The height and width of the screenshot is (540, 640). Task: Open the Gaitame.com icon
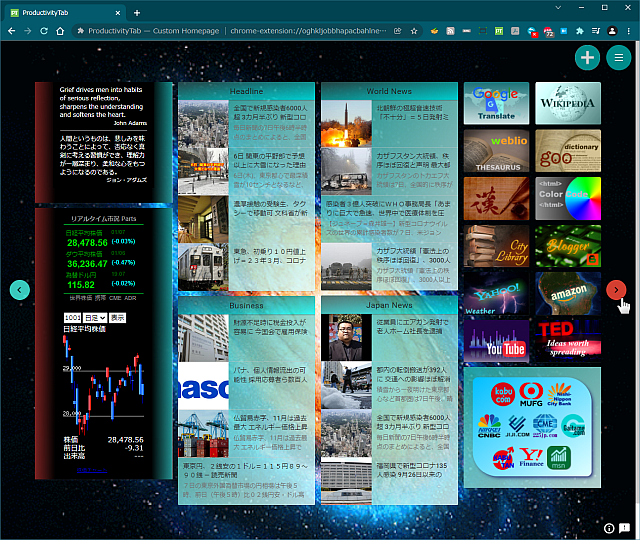[x=573, y=426]
